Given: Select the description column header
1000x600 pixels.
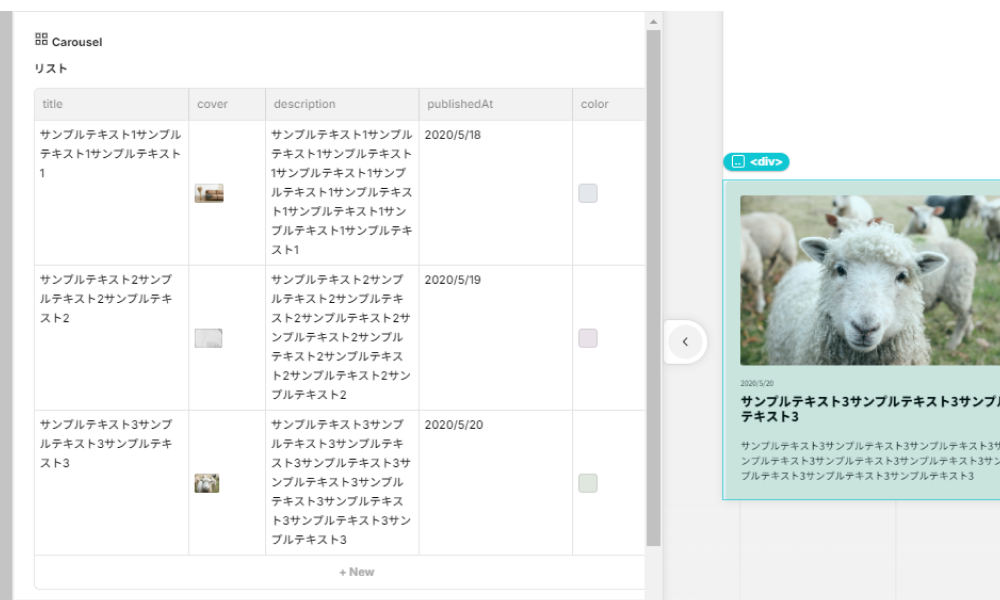Looking at the screenshot, I should point(304,104).
